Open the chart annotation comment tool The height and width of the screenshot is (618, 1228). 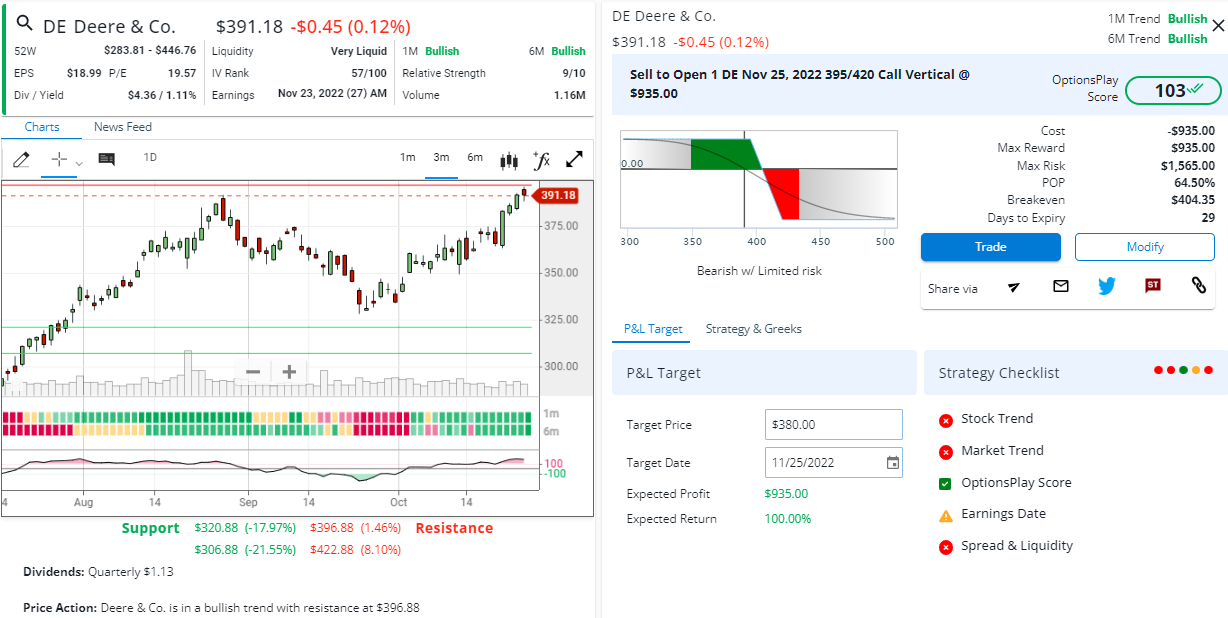pyautogui.click(x=107, y=159)
